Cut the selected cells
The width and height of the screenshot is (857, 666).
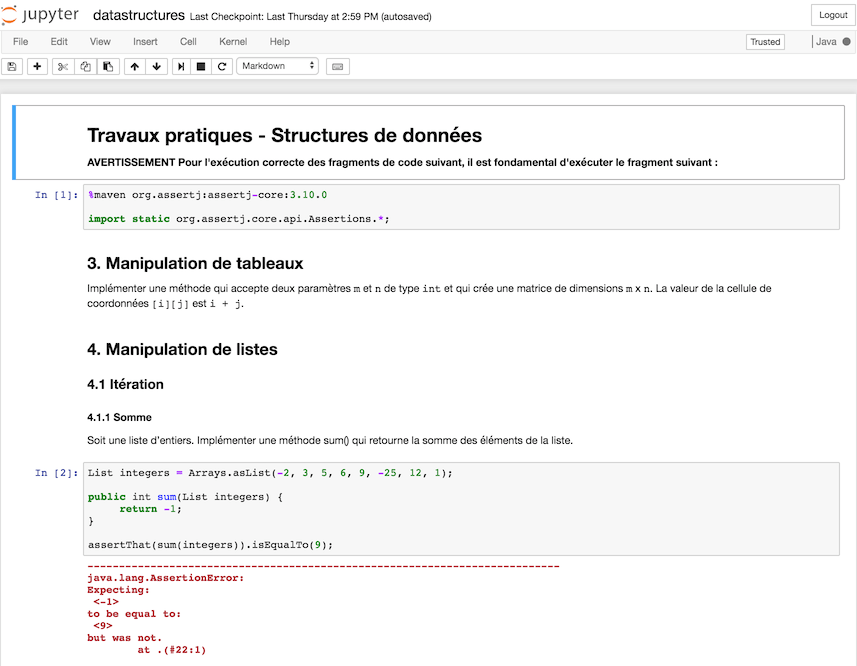pos(61,66)
